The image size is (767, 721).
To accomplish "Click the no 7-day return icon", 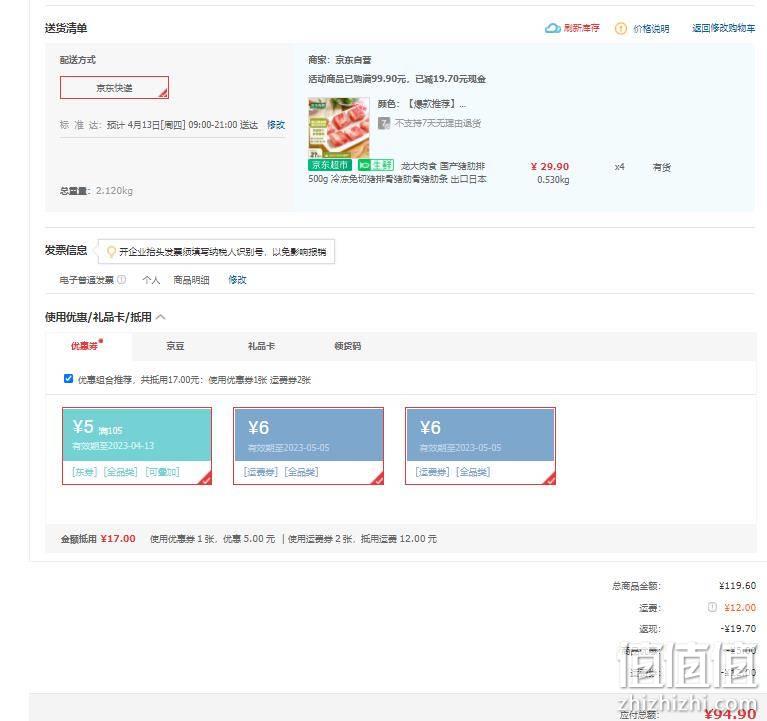I will [384, 123].
